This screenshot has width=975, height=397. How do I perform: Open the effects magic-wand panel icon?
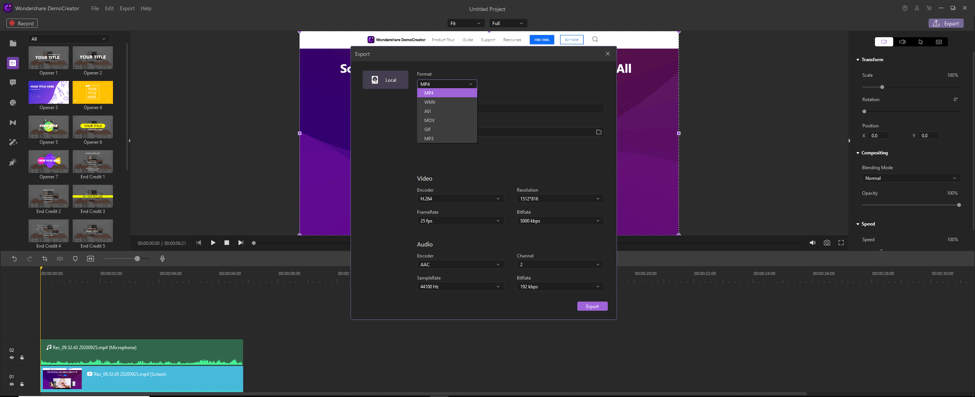point(12,142)
